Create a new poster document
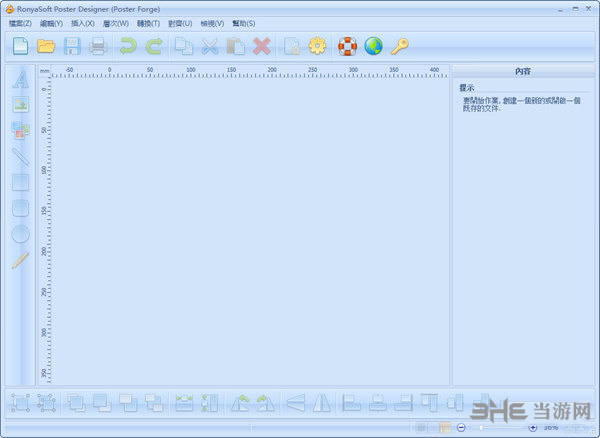The image size is (600, 438). coord(20,46)
